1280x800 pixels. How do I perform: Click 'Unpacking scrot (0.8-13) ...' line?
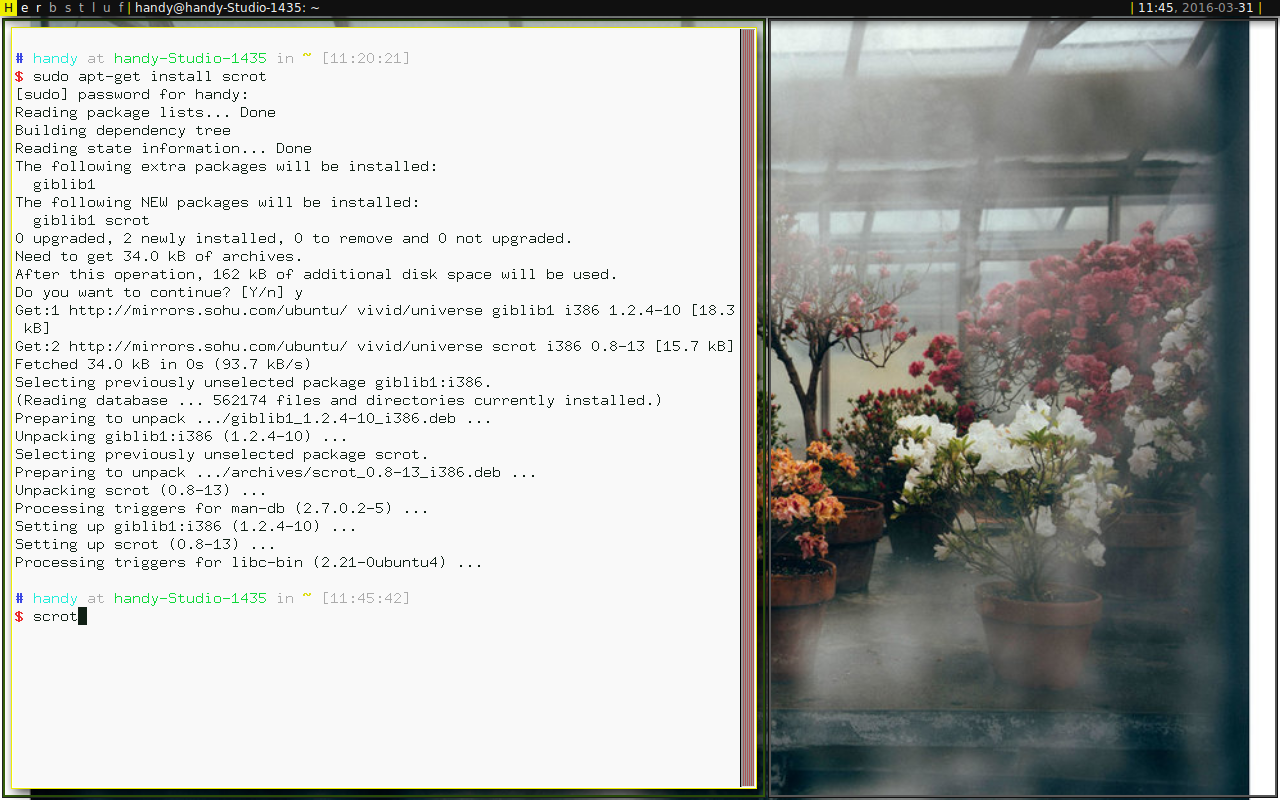click(x=141, y=491)
